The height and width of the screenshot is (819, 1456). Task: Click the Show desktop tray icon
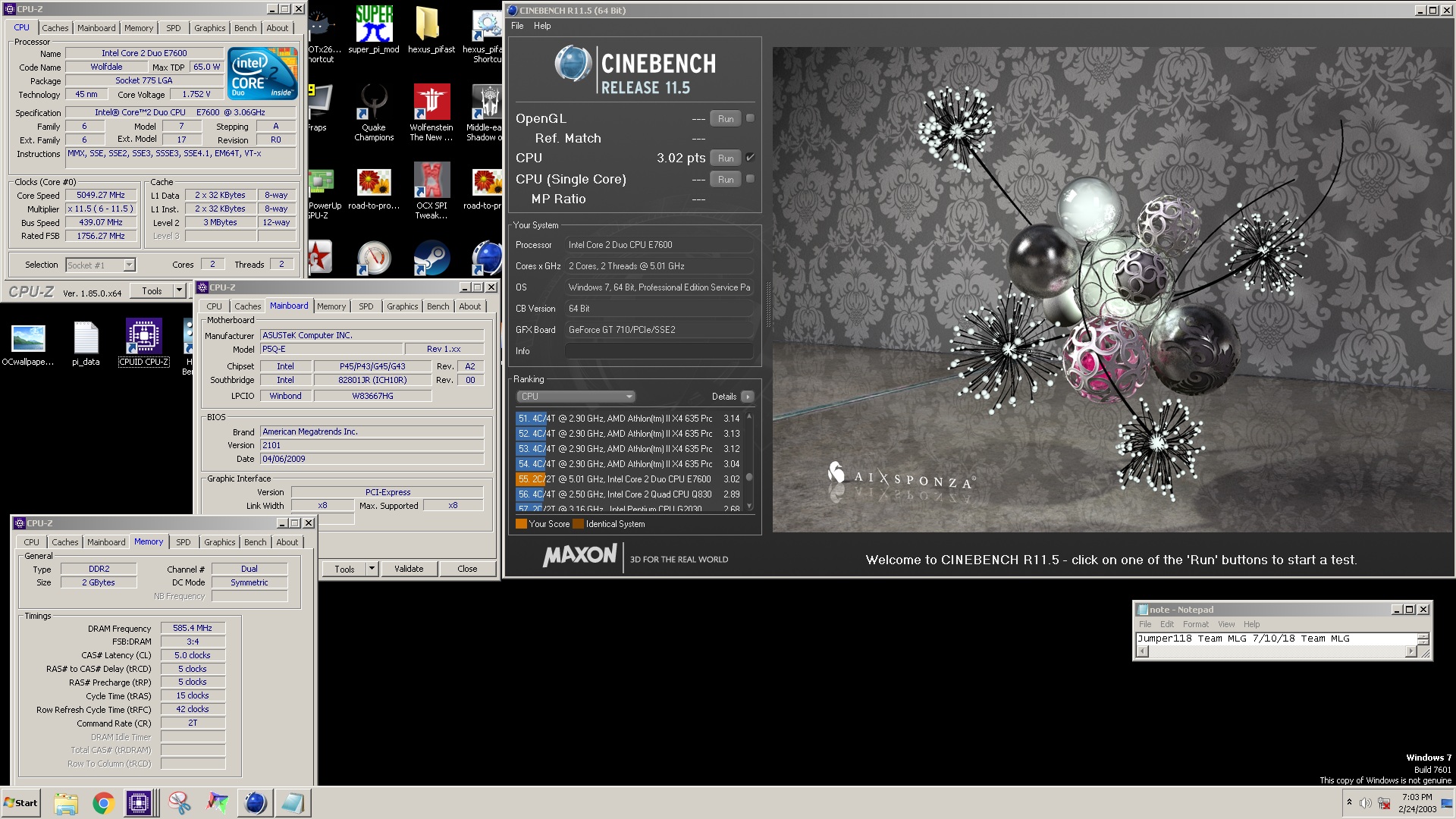[x=1446, y=803]
